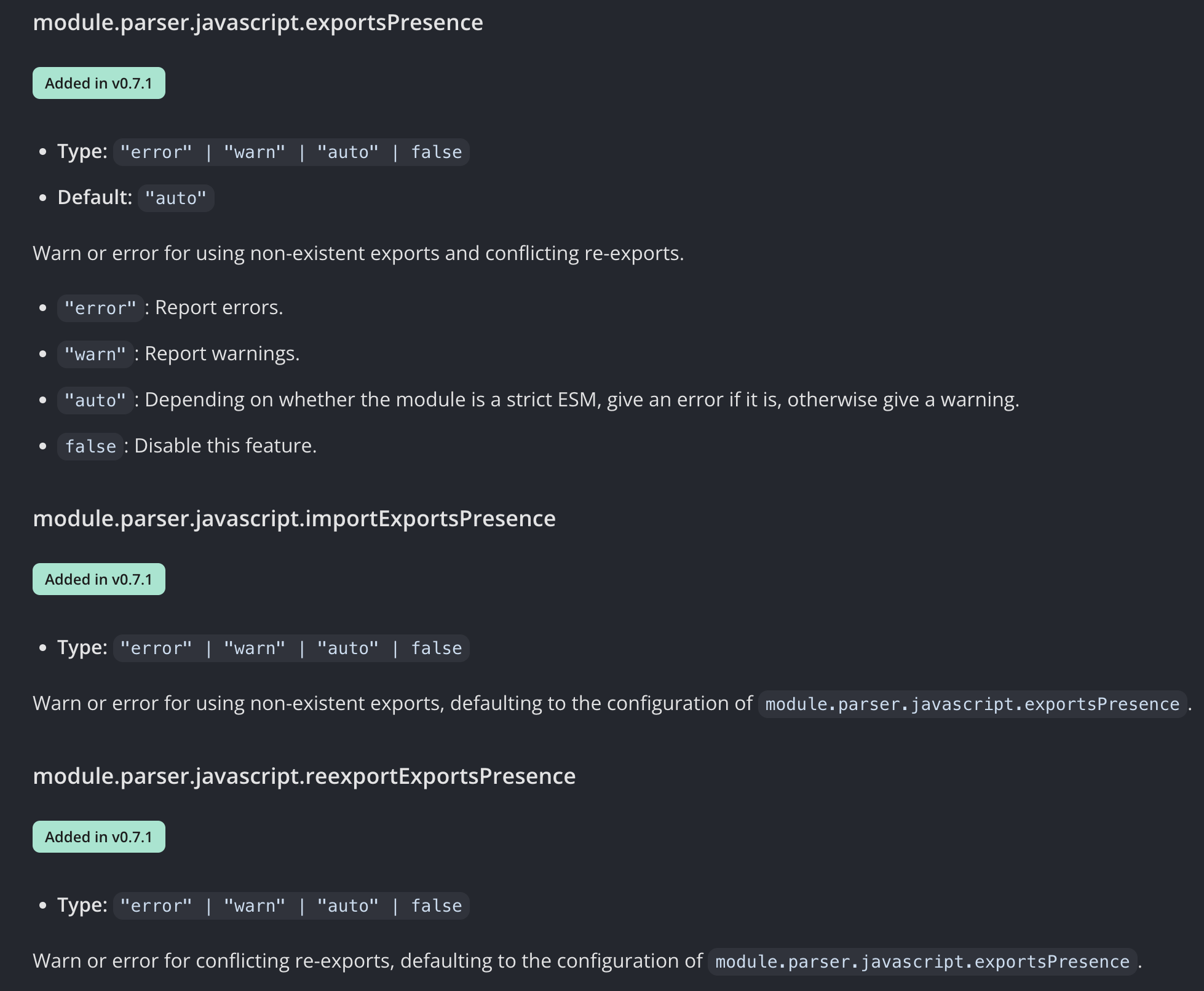
Task: Click the false code label for disabling feature
Action: pyautogui.click(x=90, y=446)
